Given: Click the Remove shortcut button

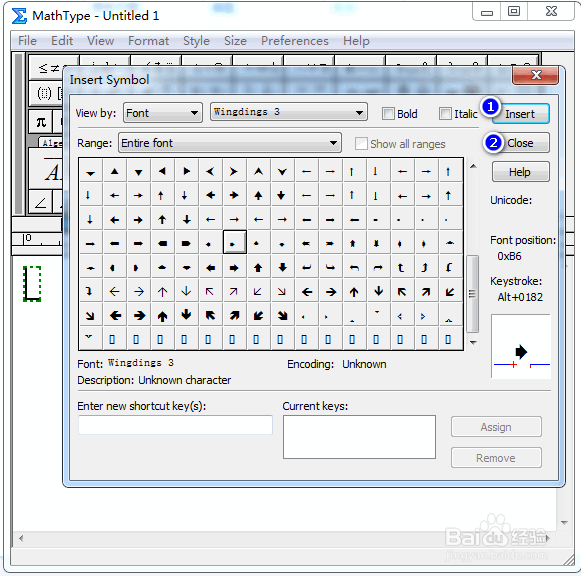Looking at the screenshot, I should coord(496,458).
